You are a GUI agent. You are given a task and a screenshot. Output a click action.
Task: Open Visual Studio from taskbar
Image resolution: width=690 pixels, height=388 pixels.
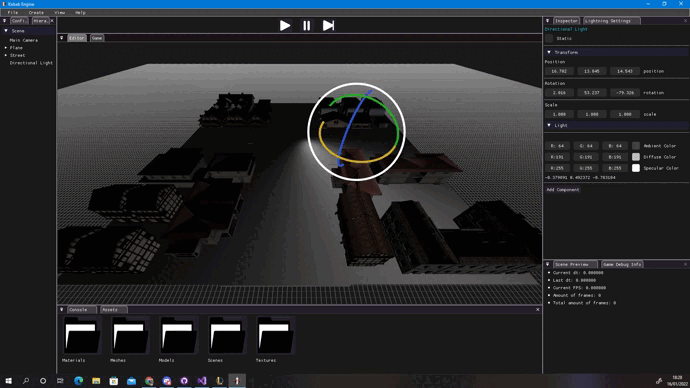click(202, 381)
